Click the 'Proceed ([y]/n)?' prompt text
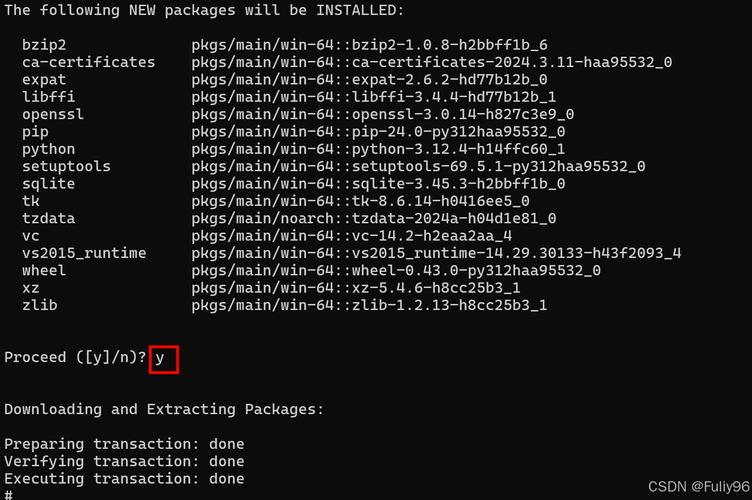 75,358
